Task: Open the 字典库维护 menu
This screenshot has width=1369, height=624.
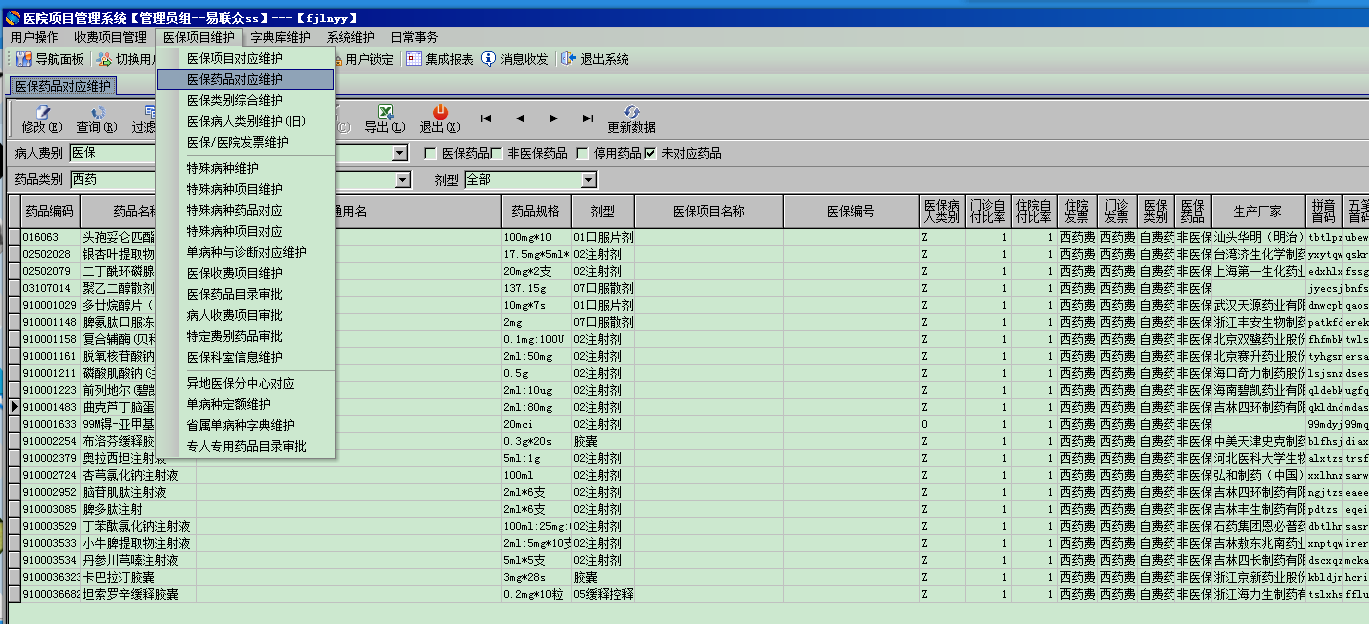Action: [x=281, y=37]
